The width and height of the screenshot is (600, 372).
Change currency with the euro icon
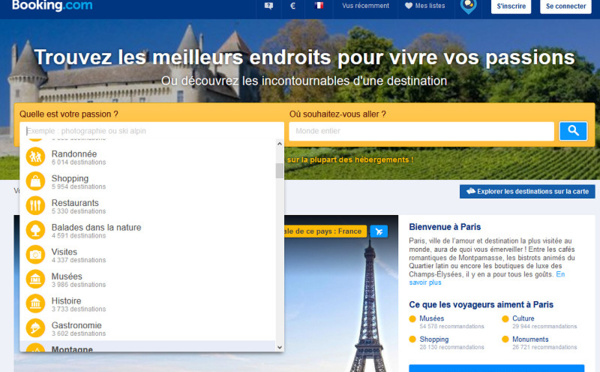pos(293,6)
